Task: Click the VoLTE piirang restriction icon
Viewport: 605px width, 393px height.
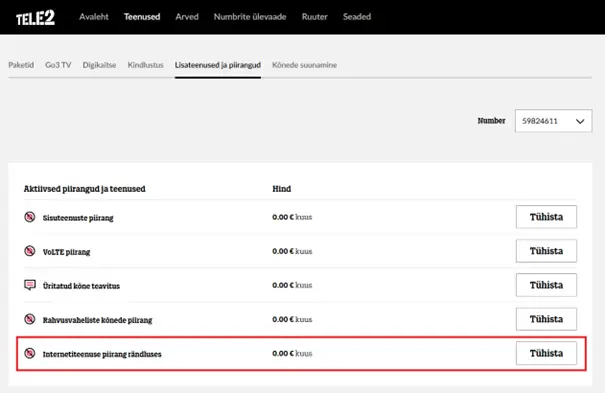Action: (30, 251)
